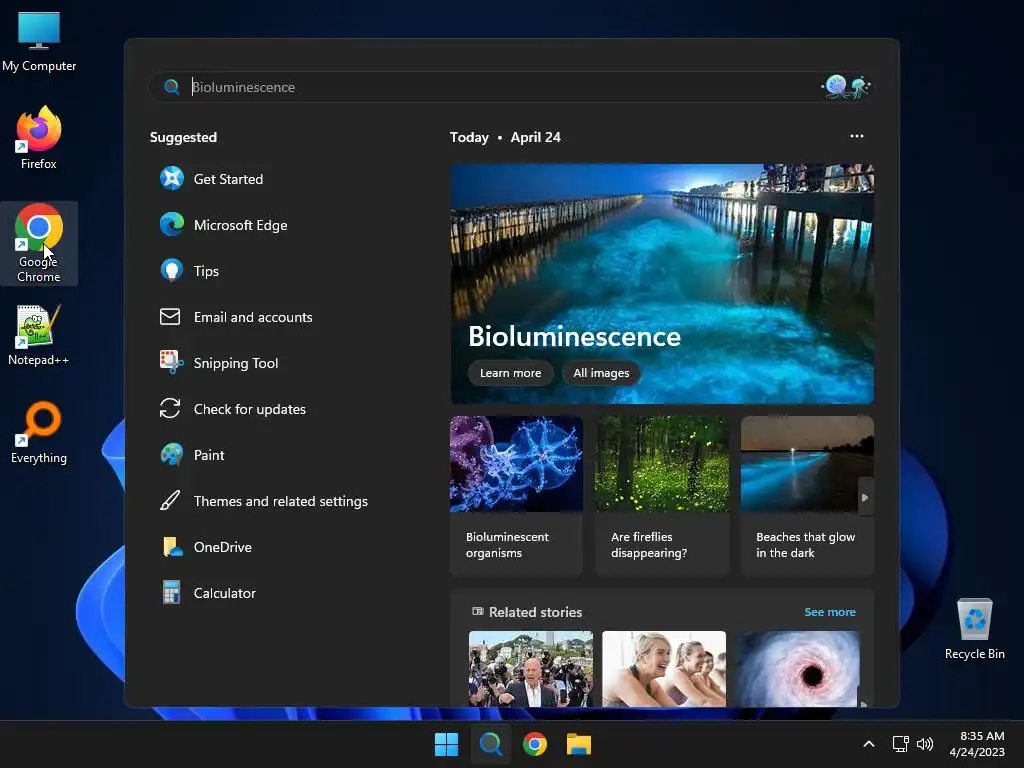Open the network icon in the system tray

[901, 744]
